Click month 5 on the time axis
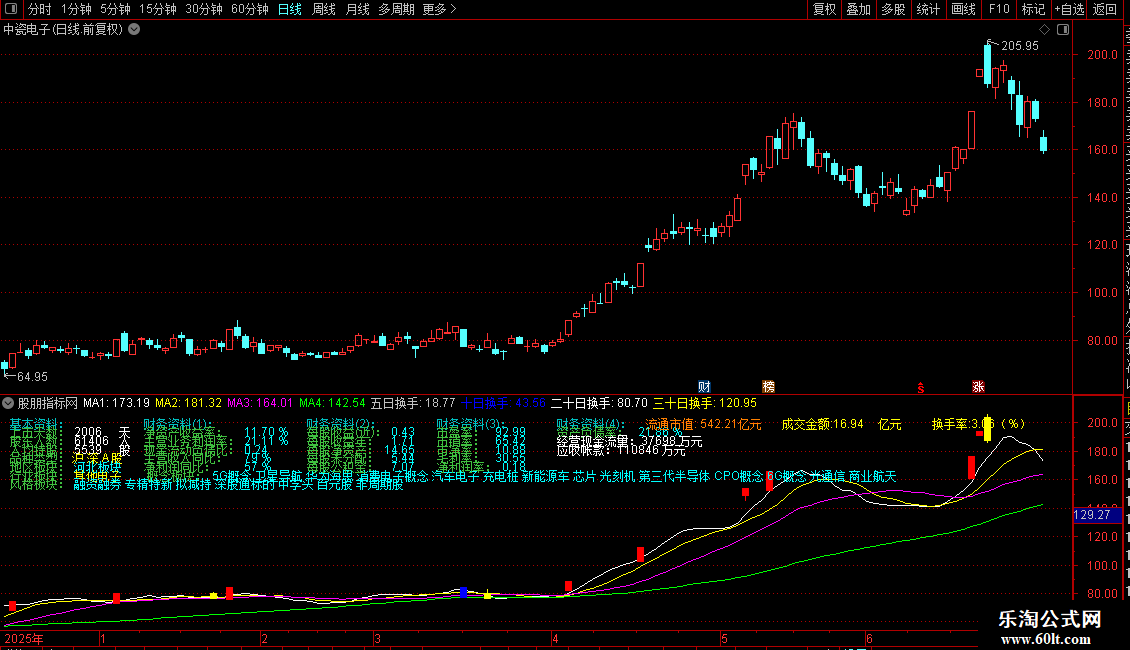Viewport: 1130px width, 650px height. [x=724, y=639]
